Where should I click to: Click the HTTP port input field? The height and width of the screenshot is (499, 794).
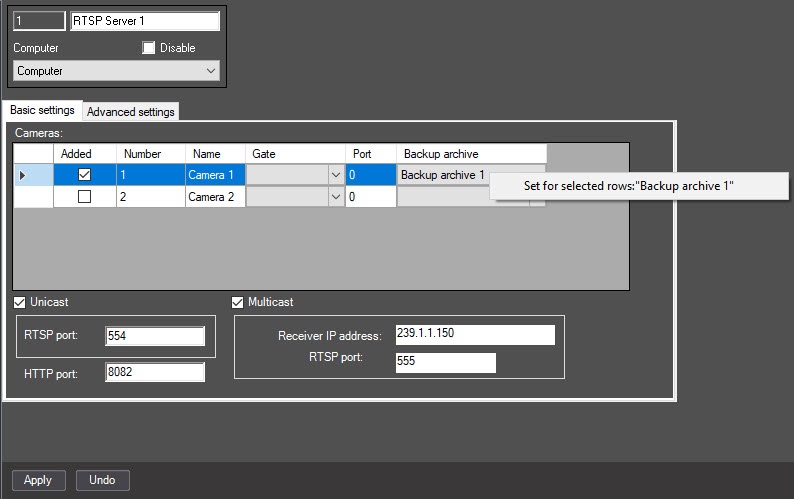click(x=155, y=372)
